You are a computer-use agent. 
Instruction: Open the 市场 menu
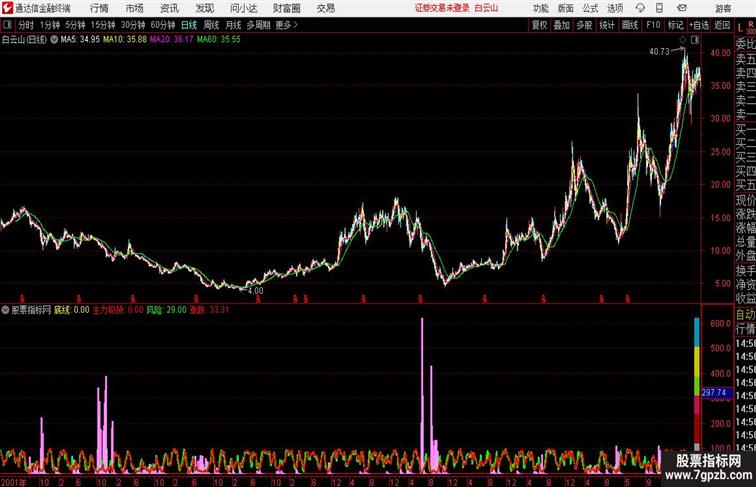pos(135,8)
